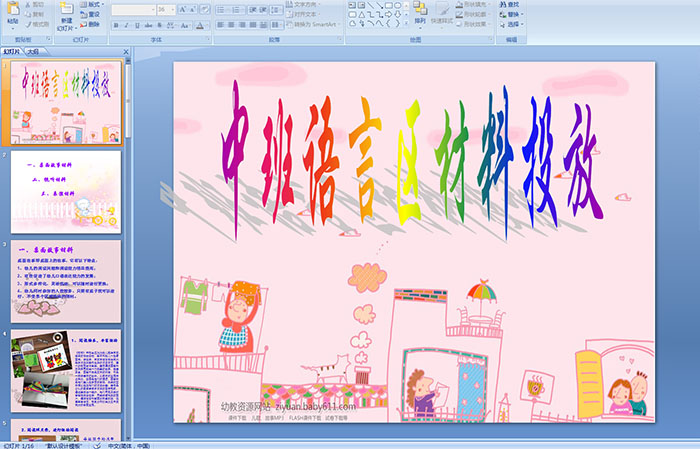Switch to Outline (大纲) pane tab

[x=34, y=52]
